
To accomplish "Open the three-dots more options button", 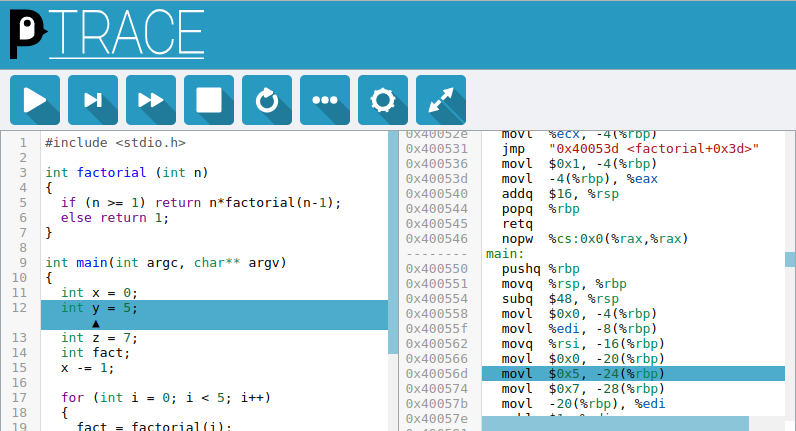I will pos(325,100).
